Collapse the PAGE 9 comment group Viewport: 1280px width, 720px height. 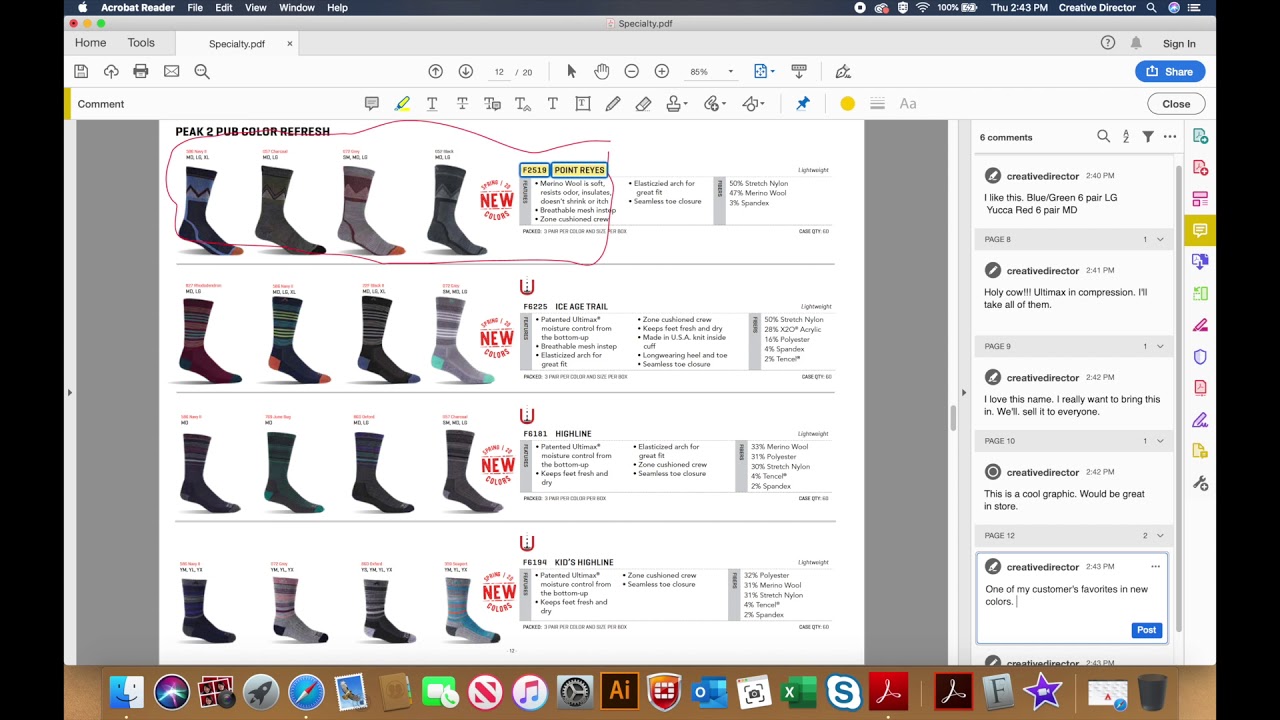tap(1160, 346)
